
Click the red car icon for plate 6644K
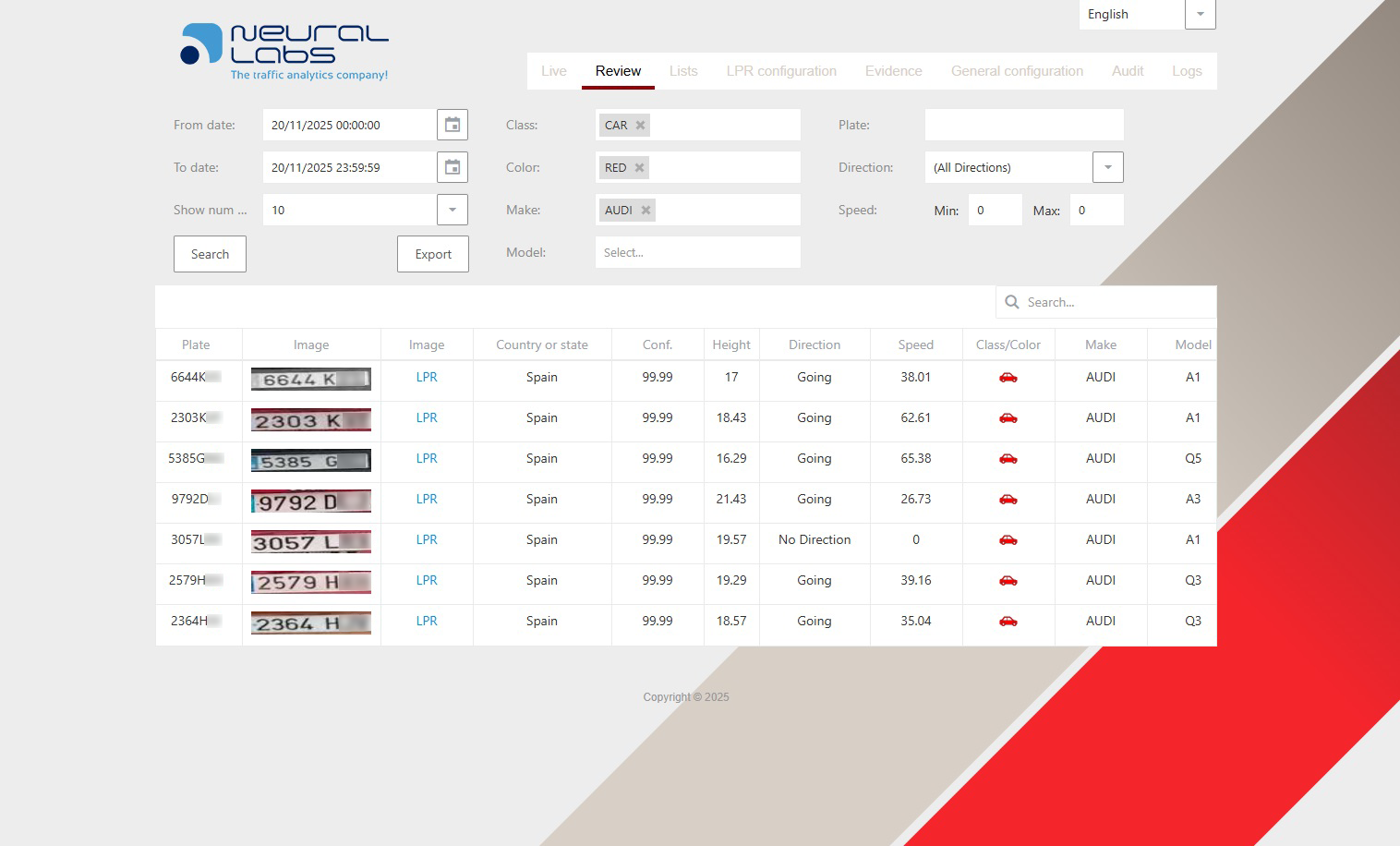1008,378
